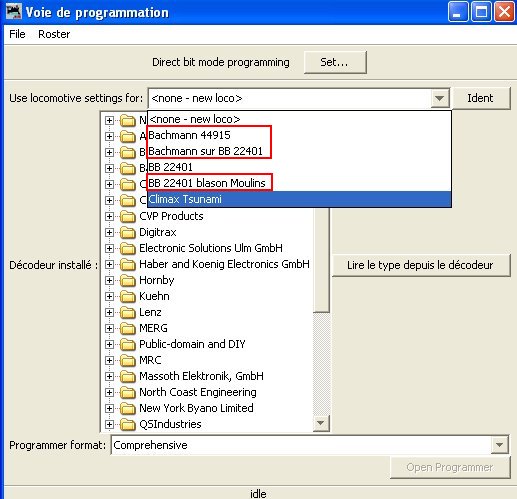Expand Public-domain and DIY node
Screen dimensions: 517x499
pyautogui.click(x=109, y=344)
